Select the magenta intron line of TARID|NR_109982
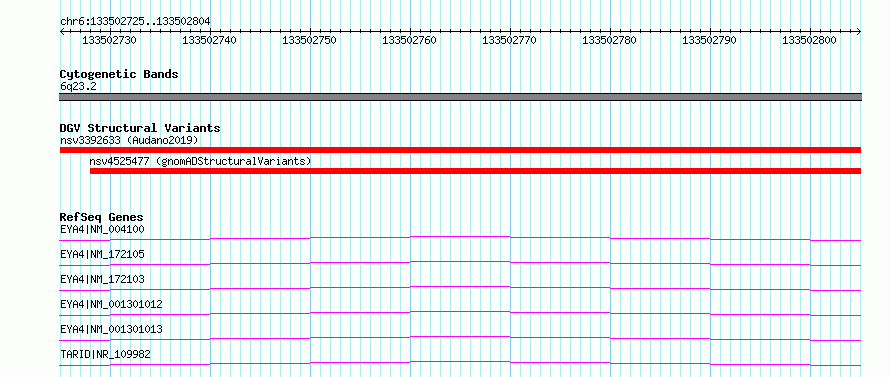Image resolution: width=890 pixels, height=377 pixels. 460,363
